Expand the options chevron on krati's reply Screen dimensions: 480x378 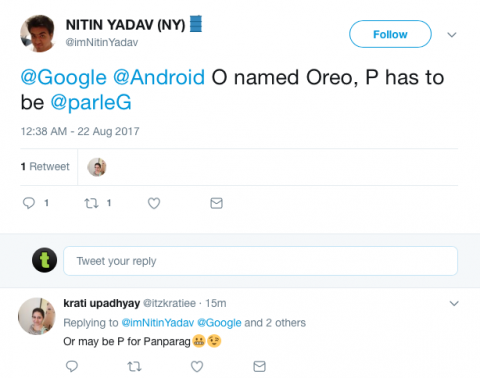[454, 303]
